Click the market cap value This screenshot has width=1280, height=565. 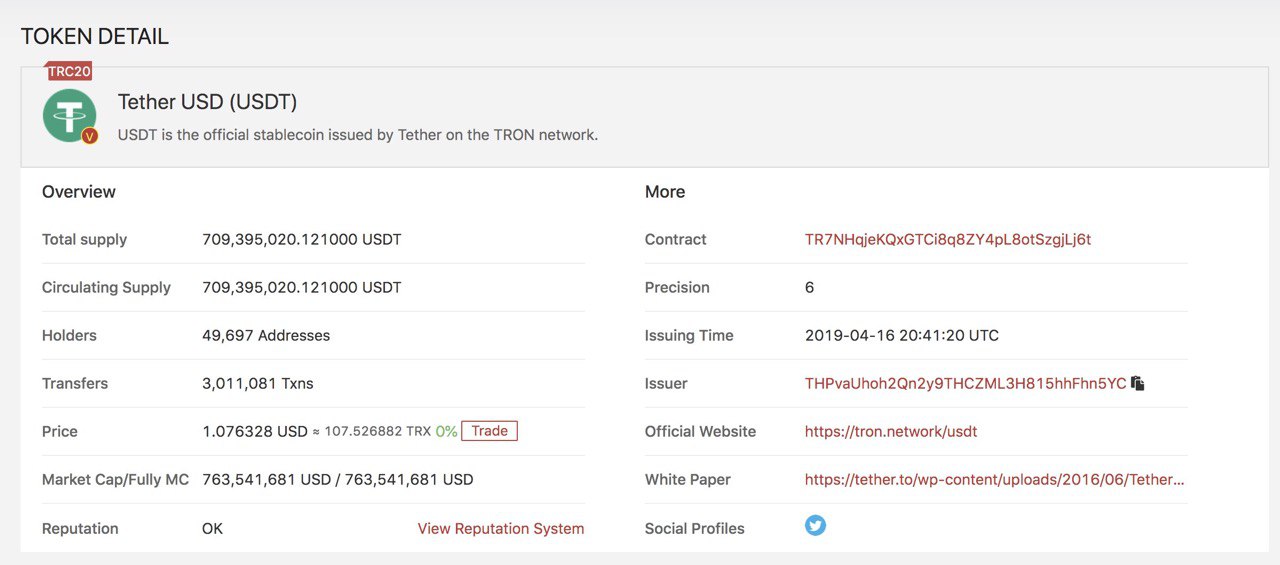[x=338, y=479]
